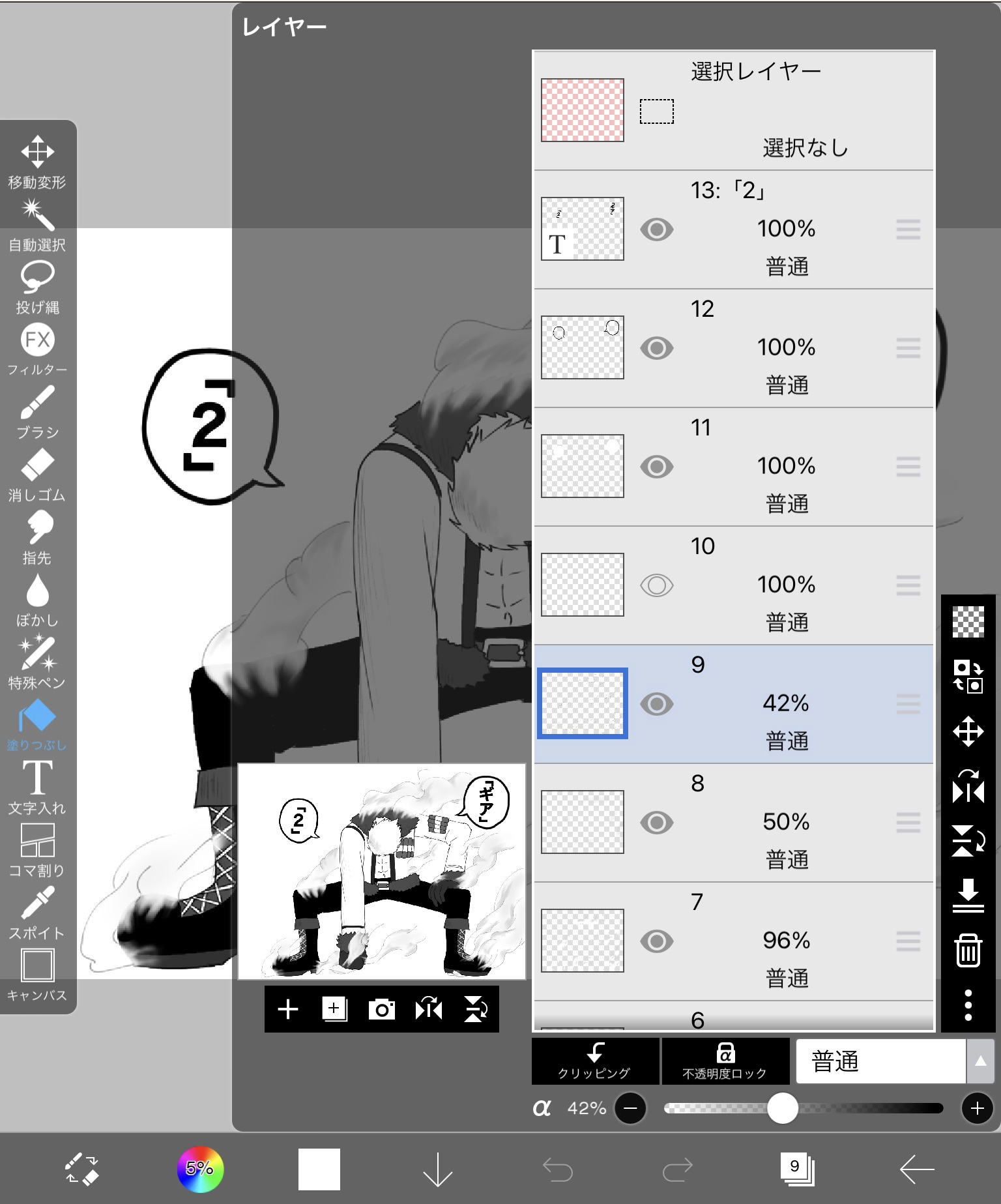
Task: Show hidden layer 10 with eye icon
Action: pos(657,585)
